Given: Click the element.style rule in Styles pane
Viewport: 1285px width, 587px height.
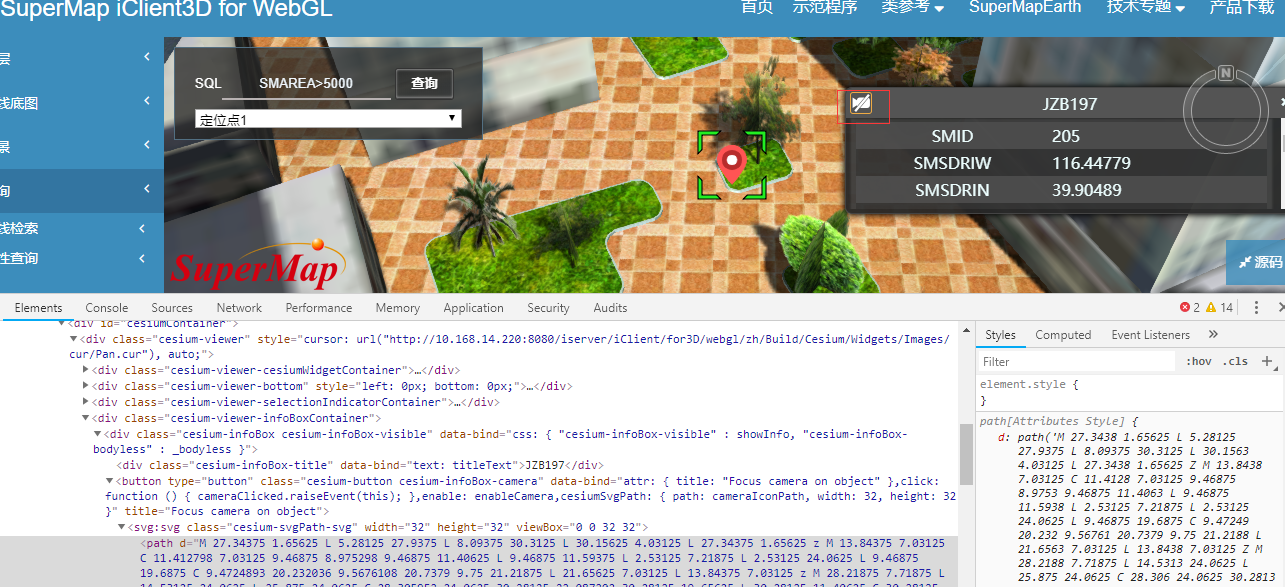Looking at the screenshot, I should click(1030, 384).
